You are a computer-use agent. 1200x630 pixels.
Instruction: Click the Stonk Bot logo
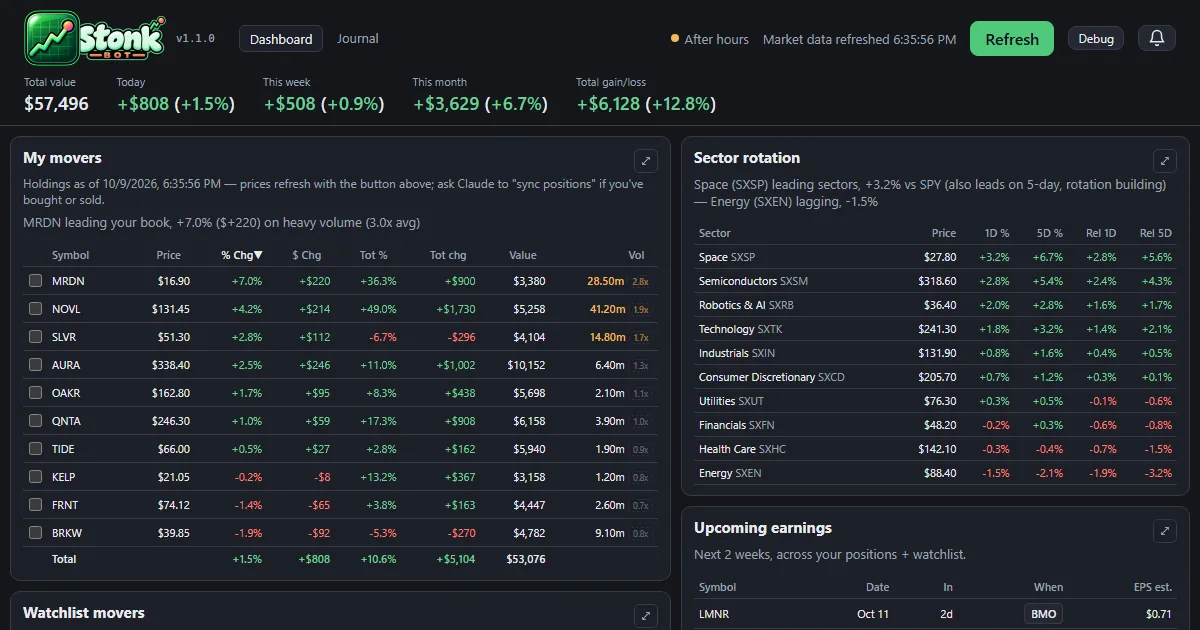click(95, 39)
